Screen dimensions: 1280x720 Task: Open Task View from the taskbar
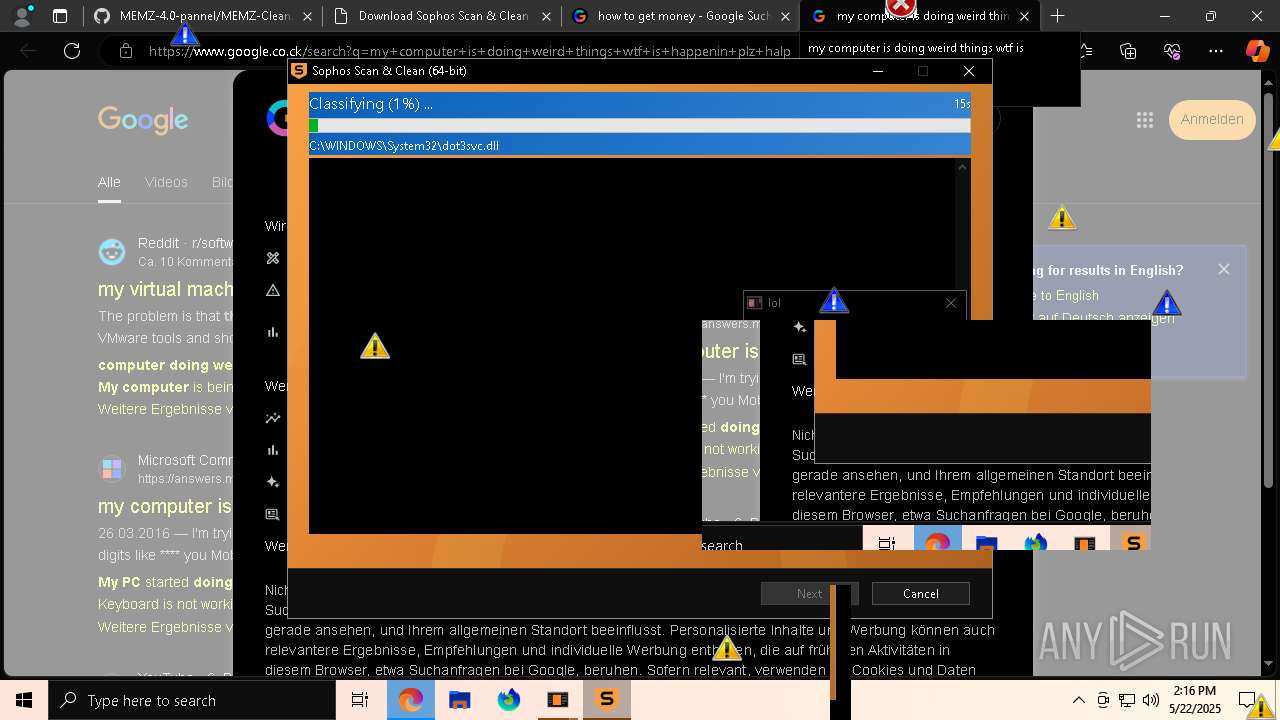pyautogui.click(x=360, y=700)
